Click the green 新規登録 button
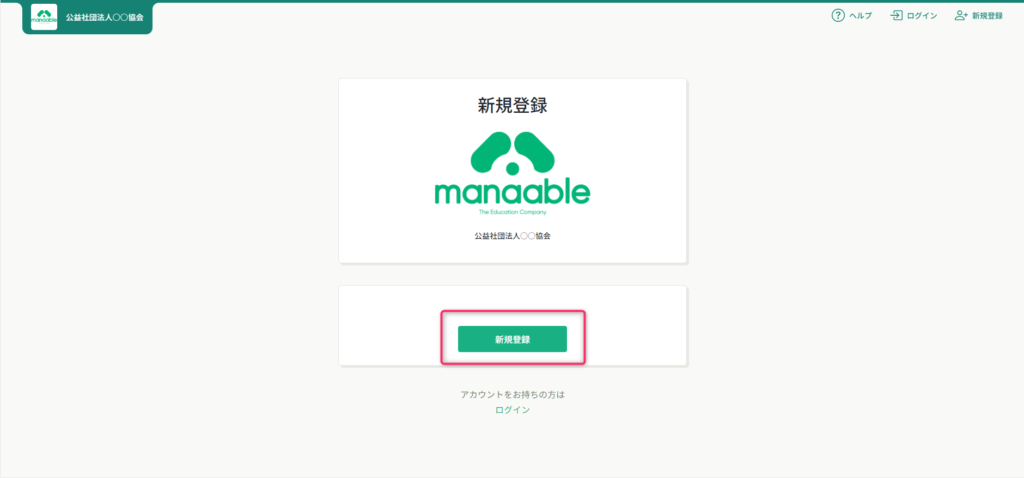This screenshot has height=478, width=1024. [x=513, y=339]
